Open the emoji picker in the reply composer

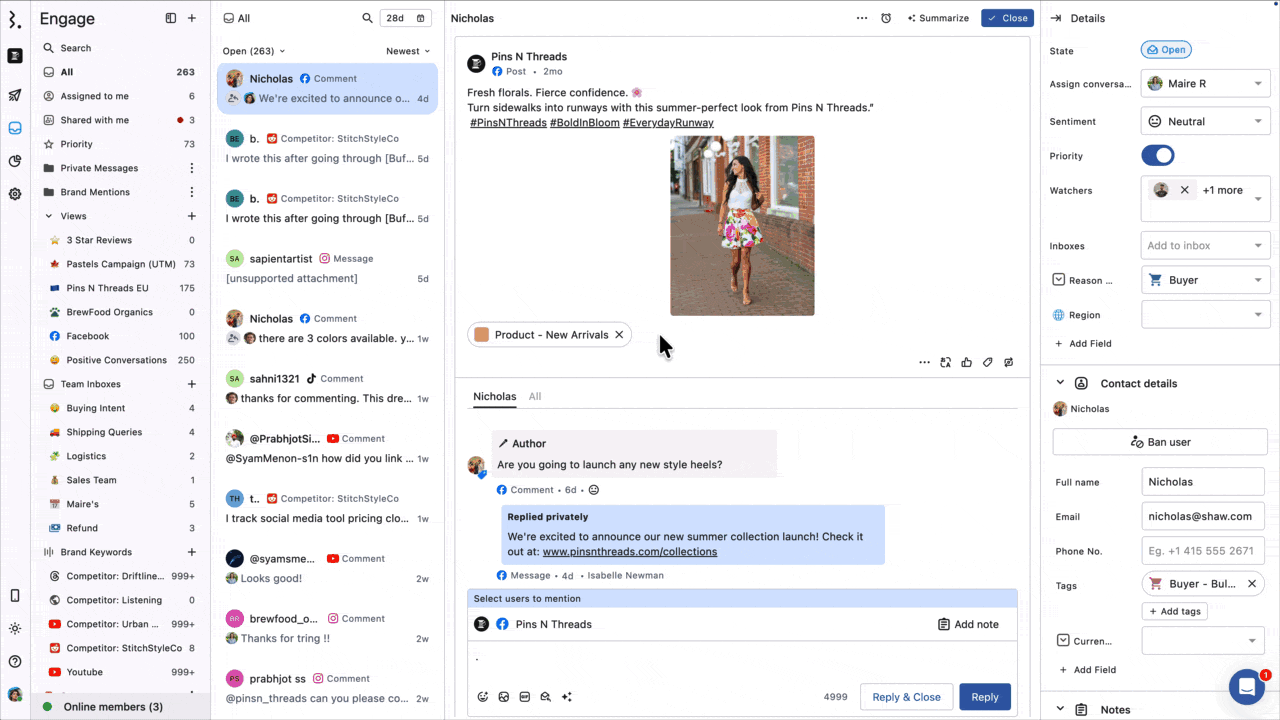483,697
